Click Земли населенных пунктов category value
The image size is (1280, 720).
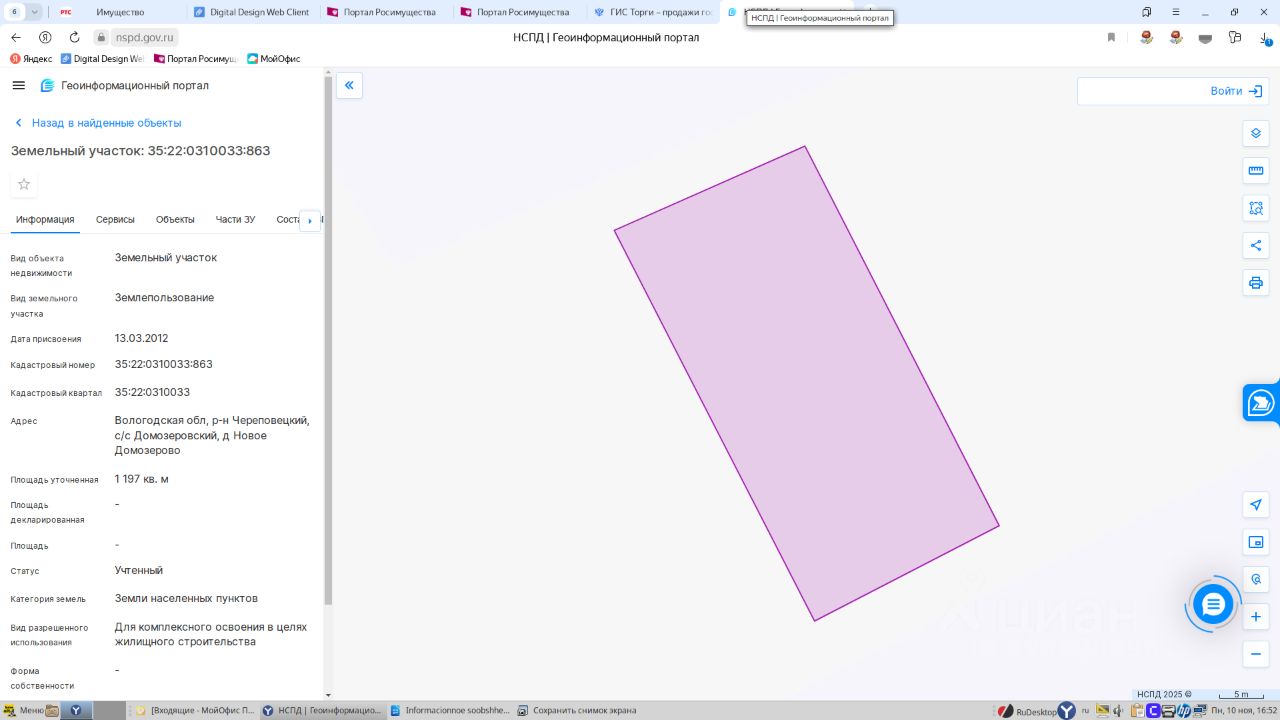[x=186, y=598]
